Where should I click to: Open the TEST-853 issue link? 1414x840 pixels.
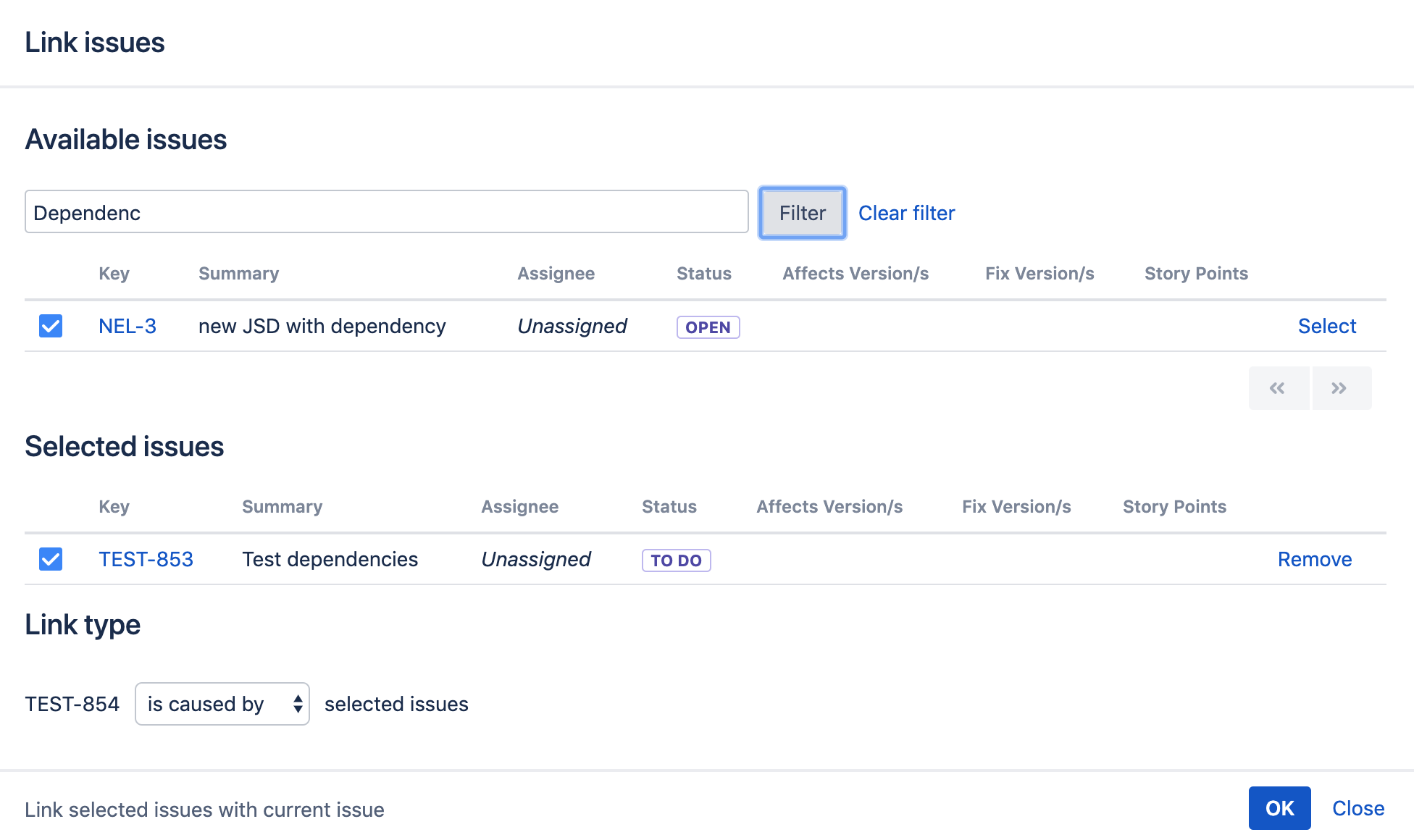pyautogui.click(x=146, y=559)
